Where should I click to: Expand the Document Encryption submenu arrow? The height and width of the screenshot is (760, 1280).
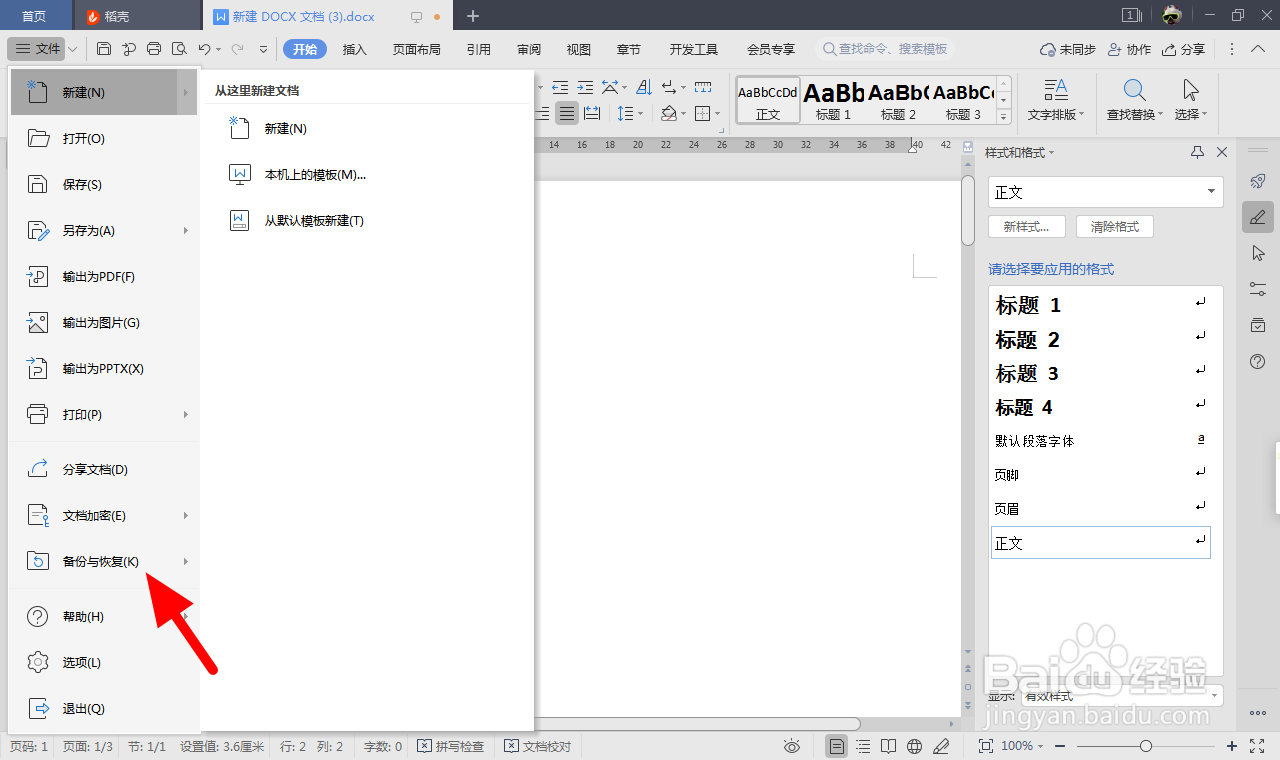tap(186, 516)
